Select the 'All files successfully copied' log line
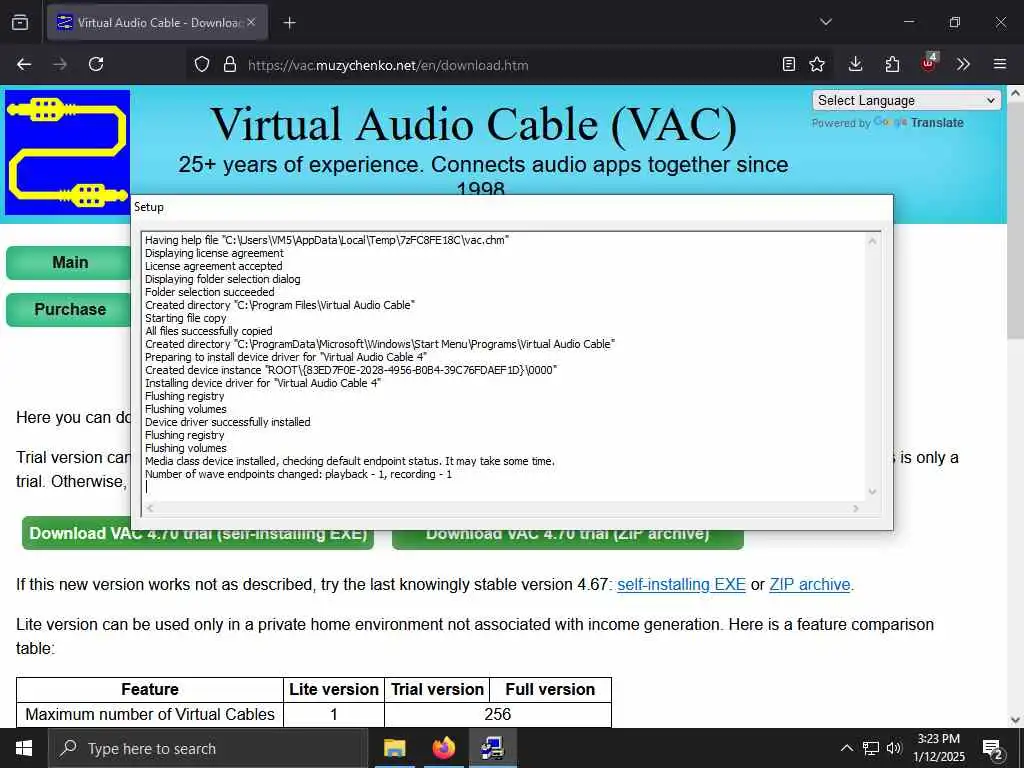 [208, 331]
